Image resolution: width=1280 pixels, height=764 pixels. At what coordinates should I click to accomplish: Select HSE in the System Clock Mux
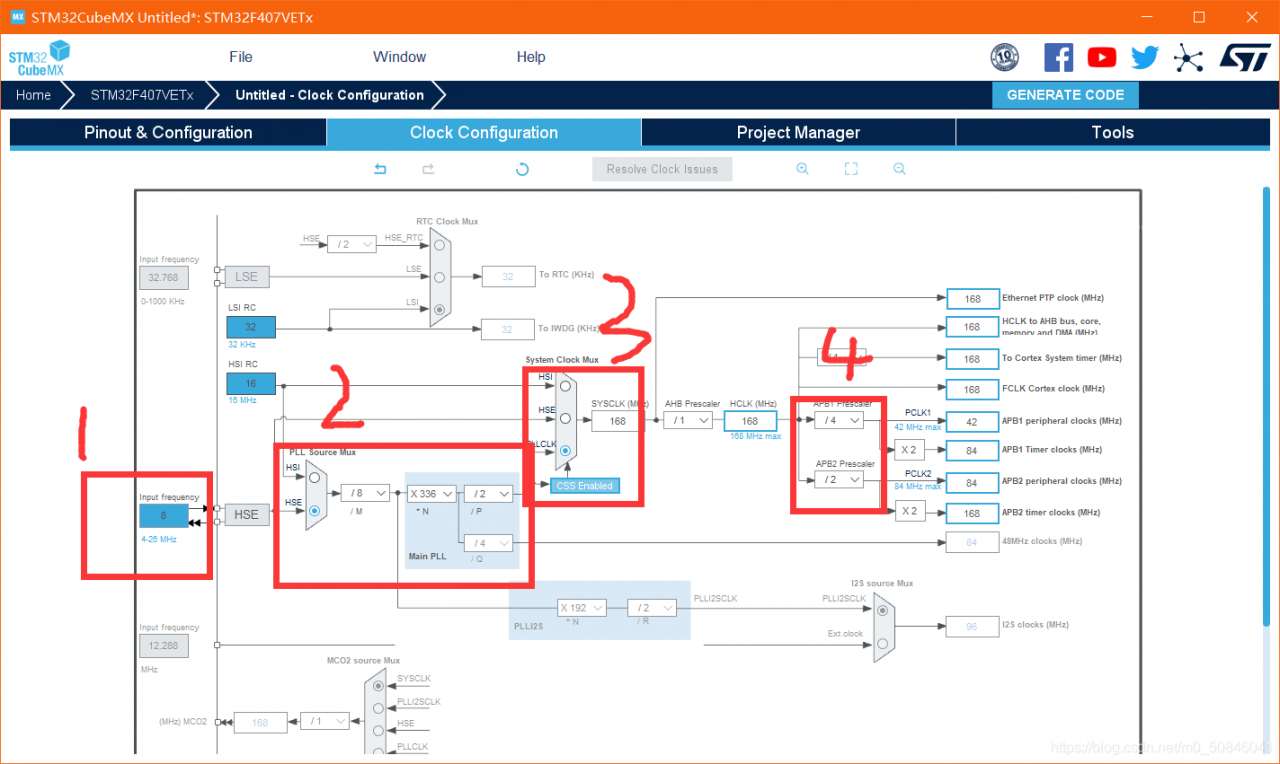tap(565, 418)
